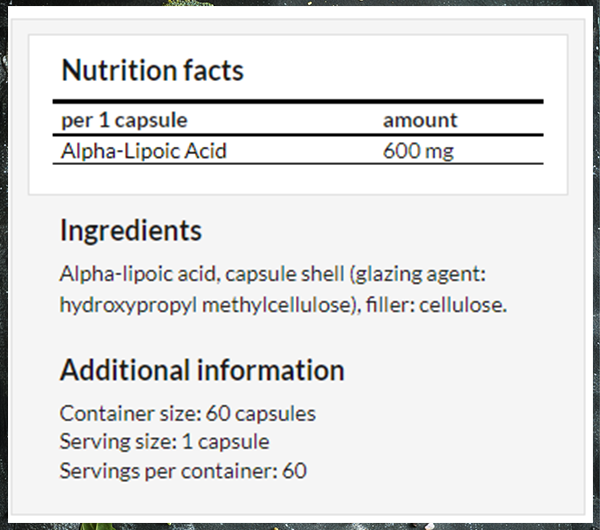Select the Alpha-Lipoic Acid row label
The image size is (600, 530).
[144, 151]
